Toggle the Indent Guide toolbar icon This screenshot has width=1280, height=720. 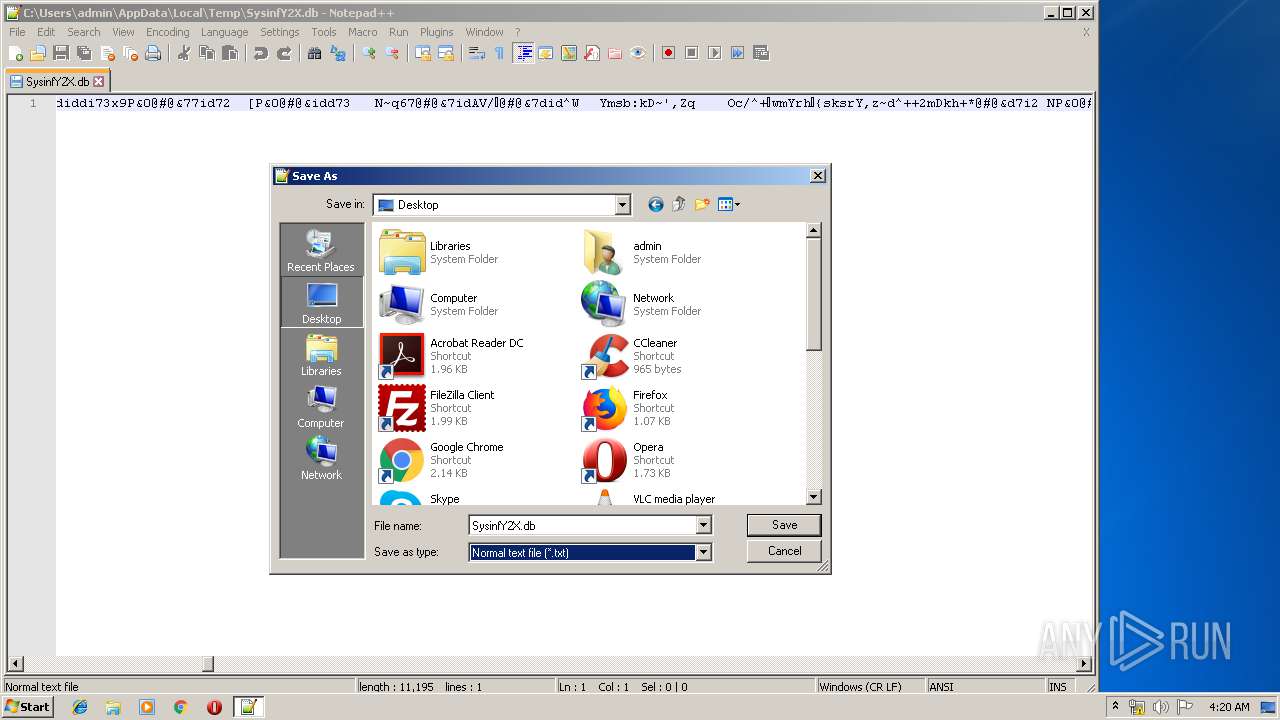523,53
